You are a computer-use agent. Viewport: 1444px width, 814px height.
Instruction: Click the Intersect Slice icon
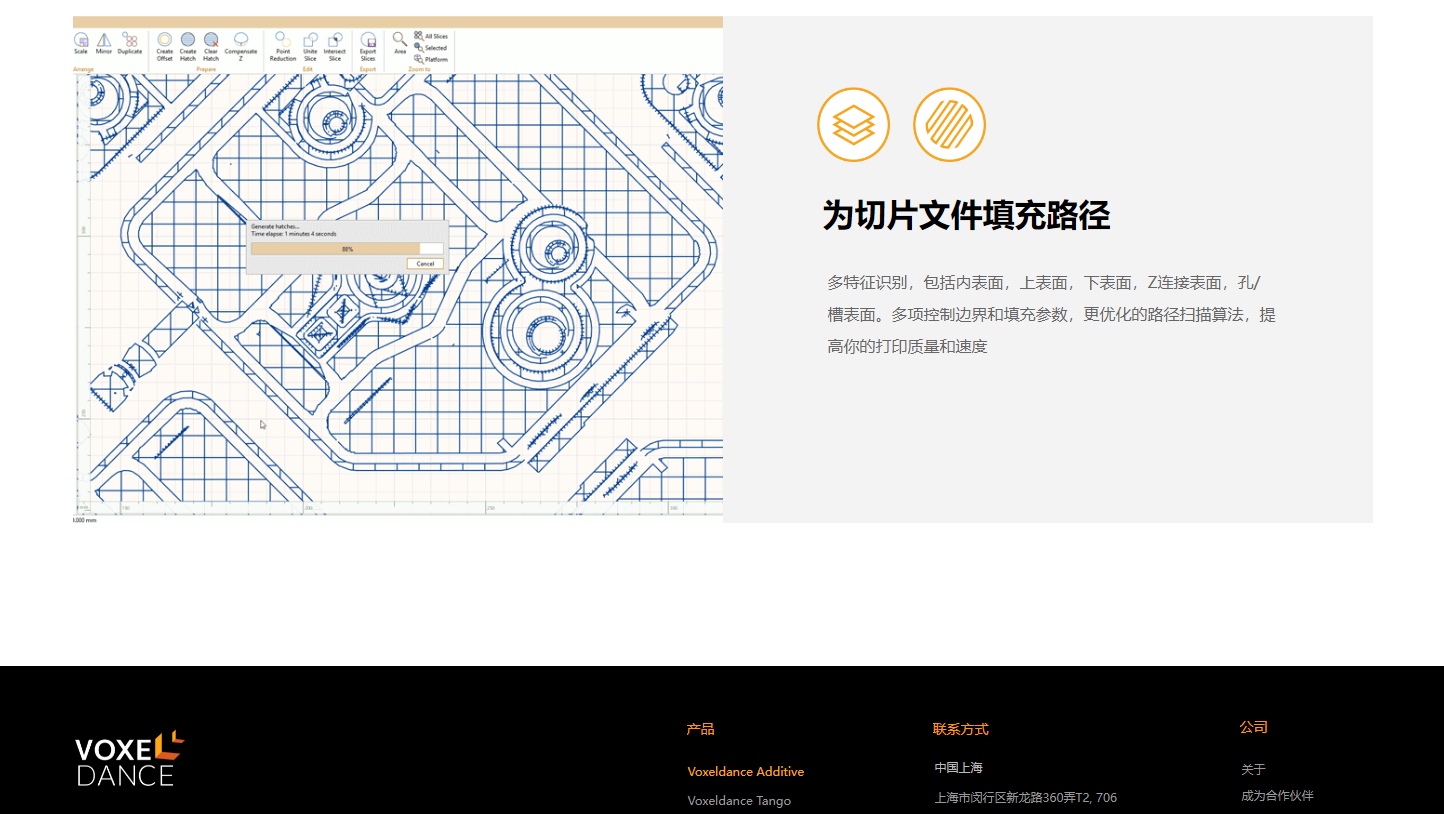coord(335,42)
